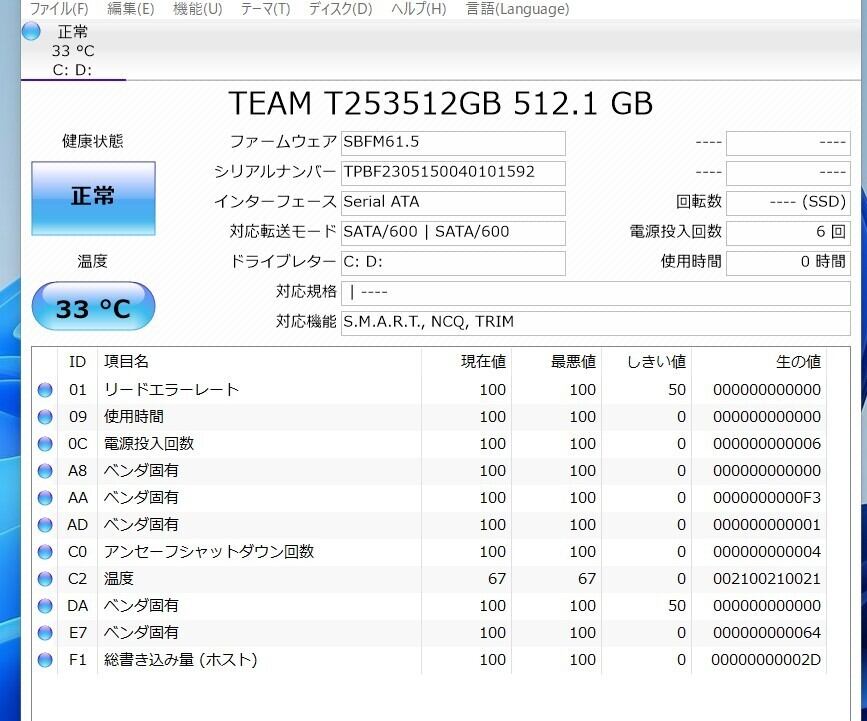Click the 33 °C temperature button
This screenshot has height=721, width=867.
click(x=93, y=306)
